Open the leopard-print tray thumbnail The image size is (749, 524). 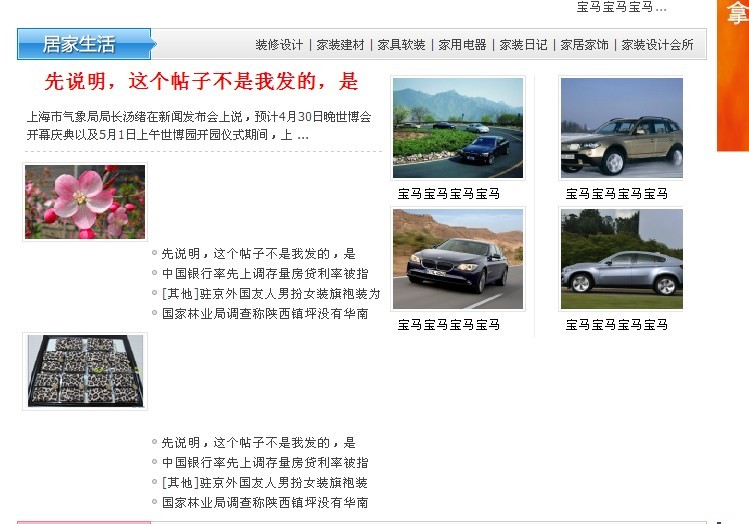pyautogui.click(x=85, y=371)
